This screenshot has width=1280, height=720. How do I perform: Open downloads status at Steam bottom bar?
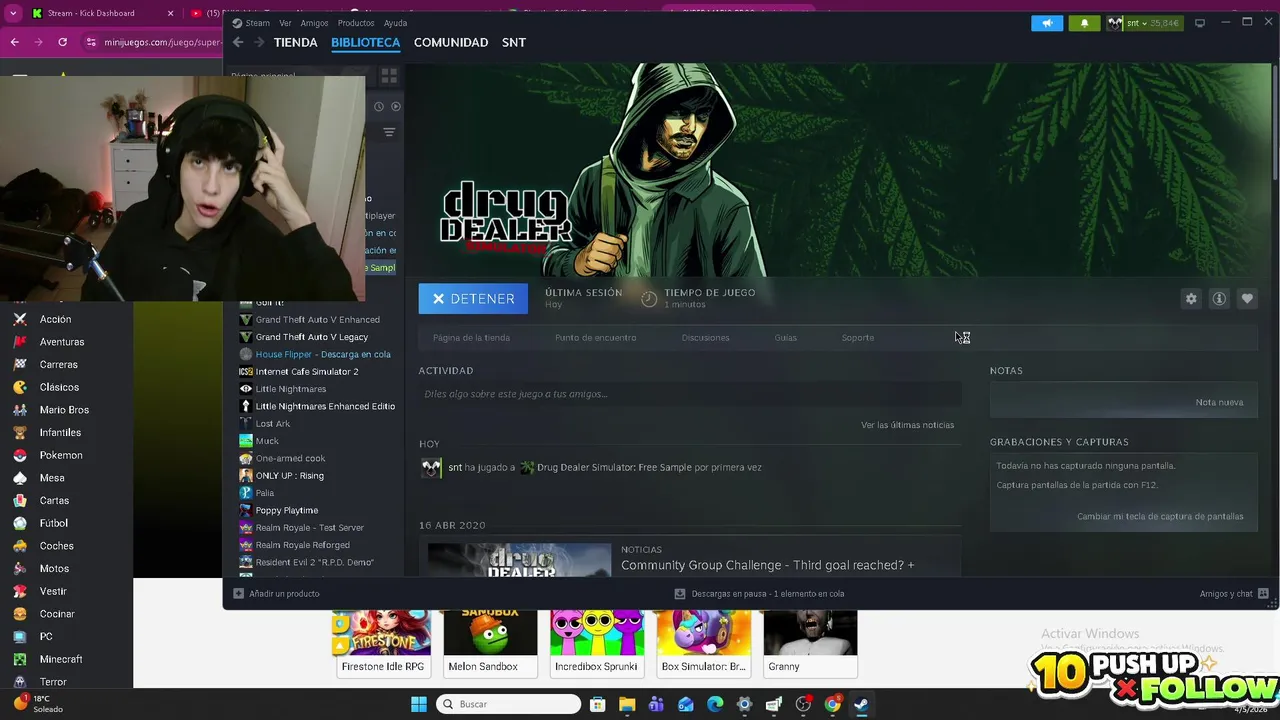[759, 593]
